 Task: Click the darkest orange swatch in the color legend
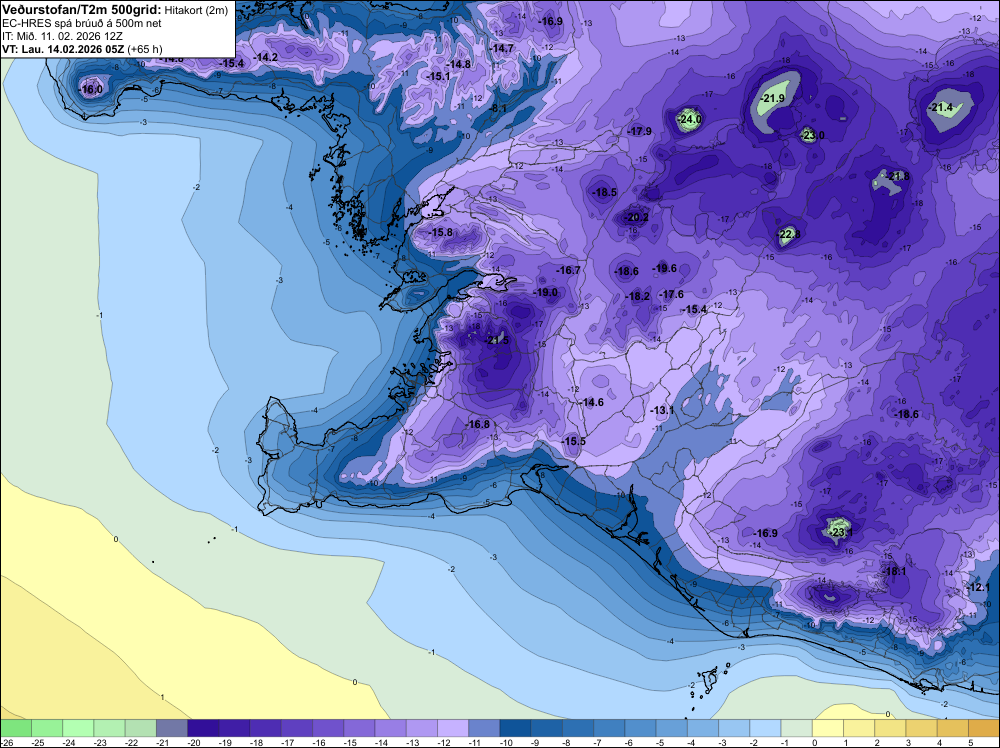985,728
